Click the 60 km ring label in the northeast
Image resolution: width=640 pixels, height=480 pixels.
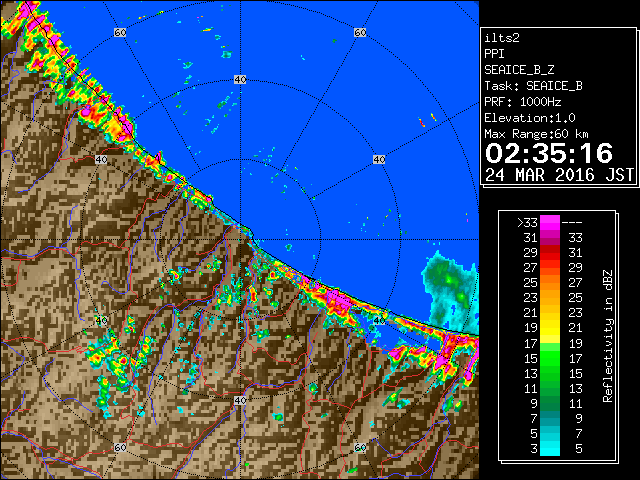(360, 32)
